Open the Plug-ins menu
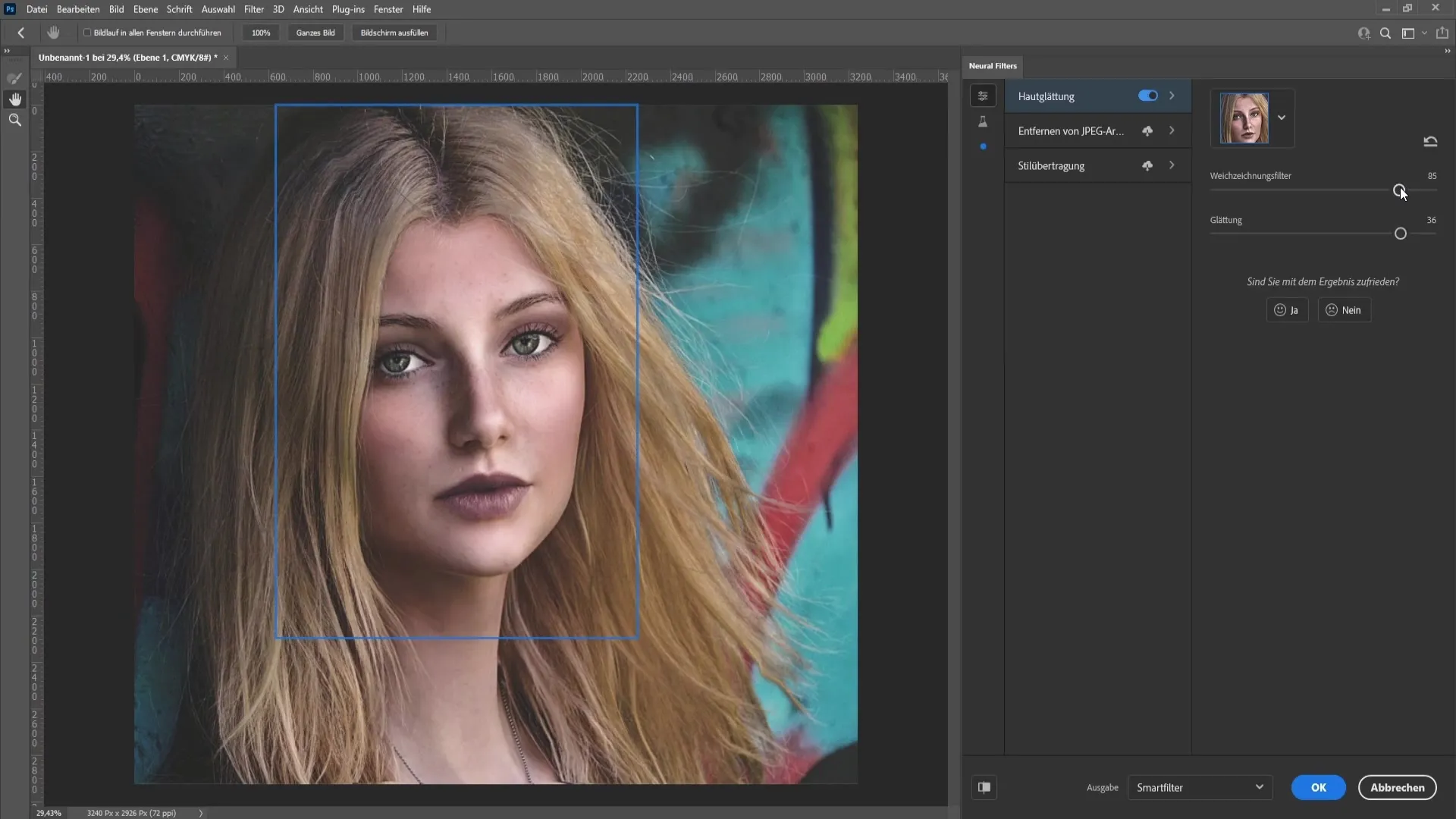Viewport: 1456px width, 819px height. point(348,9)
